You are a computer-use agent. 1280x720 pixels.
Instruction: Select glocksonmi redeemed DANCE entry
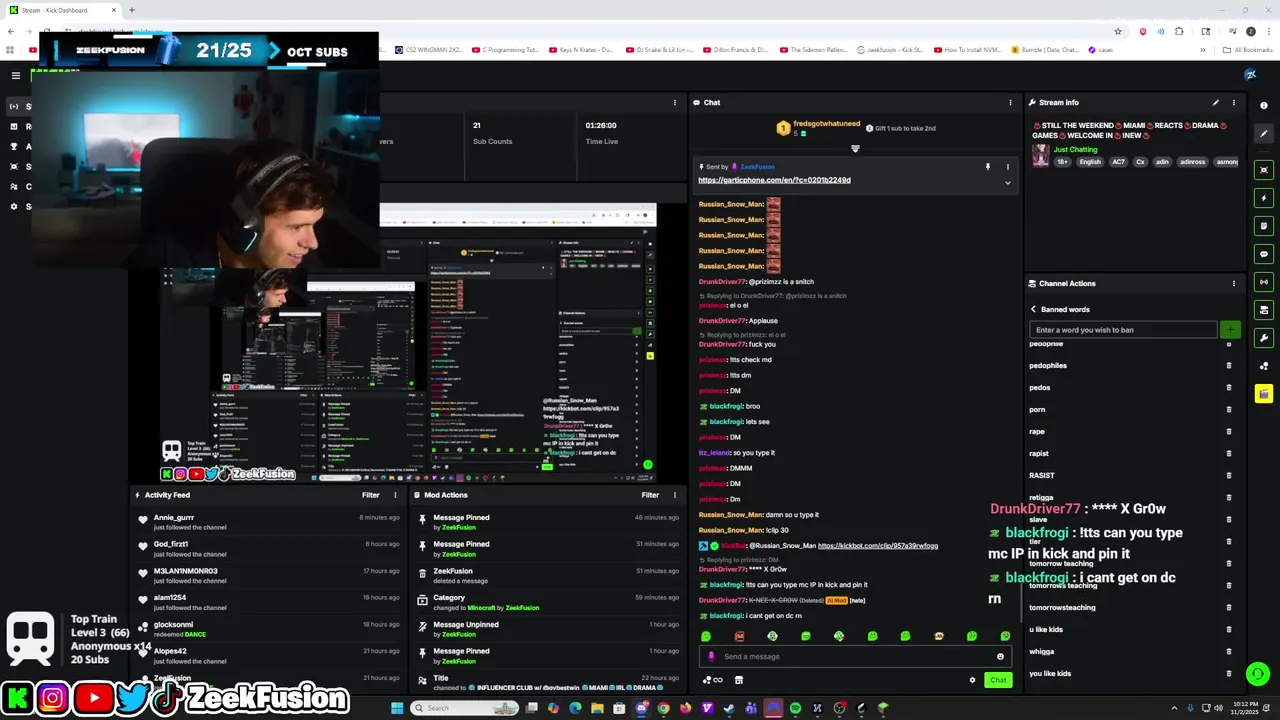[x=270, y=629]
